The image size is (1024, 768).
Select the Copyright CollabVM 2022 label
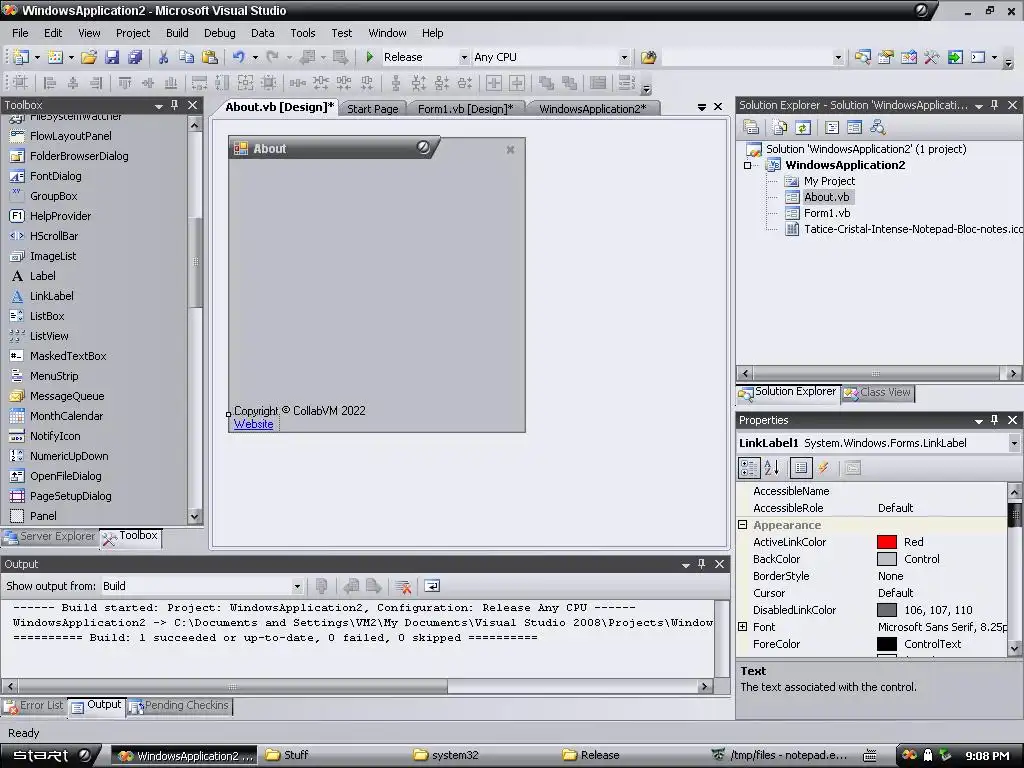tap(300, 411)
